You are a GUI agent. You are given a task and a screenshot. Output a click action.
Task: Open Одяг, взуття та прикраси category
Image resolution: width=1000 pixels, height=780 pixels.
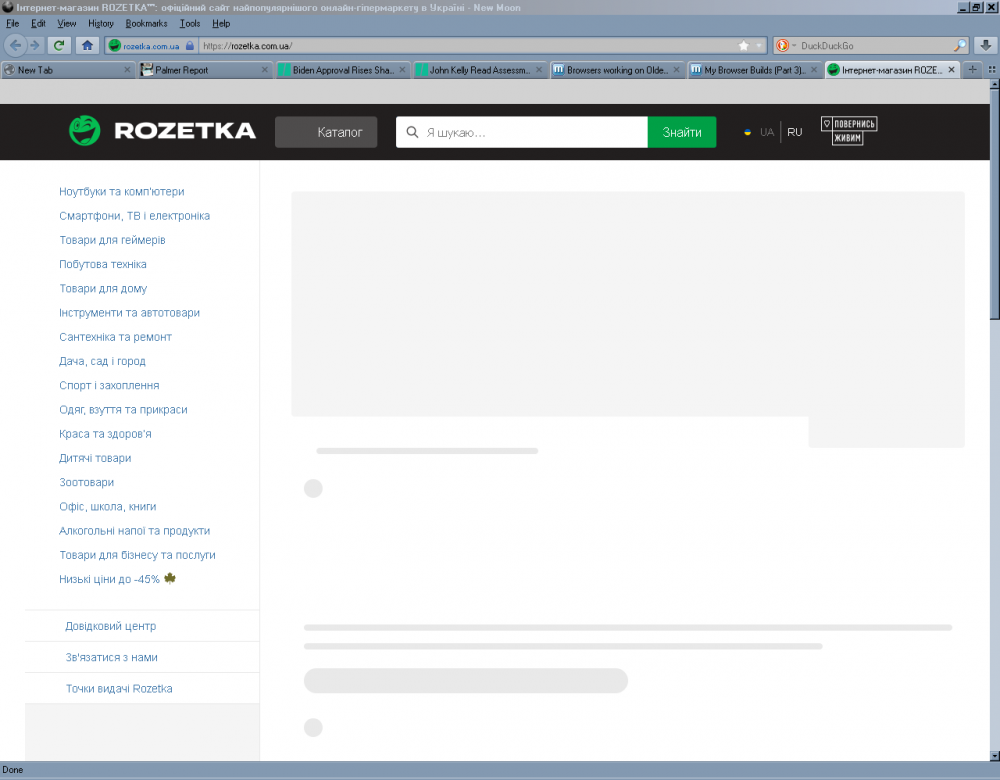(123, 409)
